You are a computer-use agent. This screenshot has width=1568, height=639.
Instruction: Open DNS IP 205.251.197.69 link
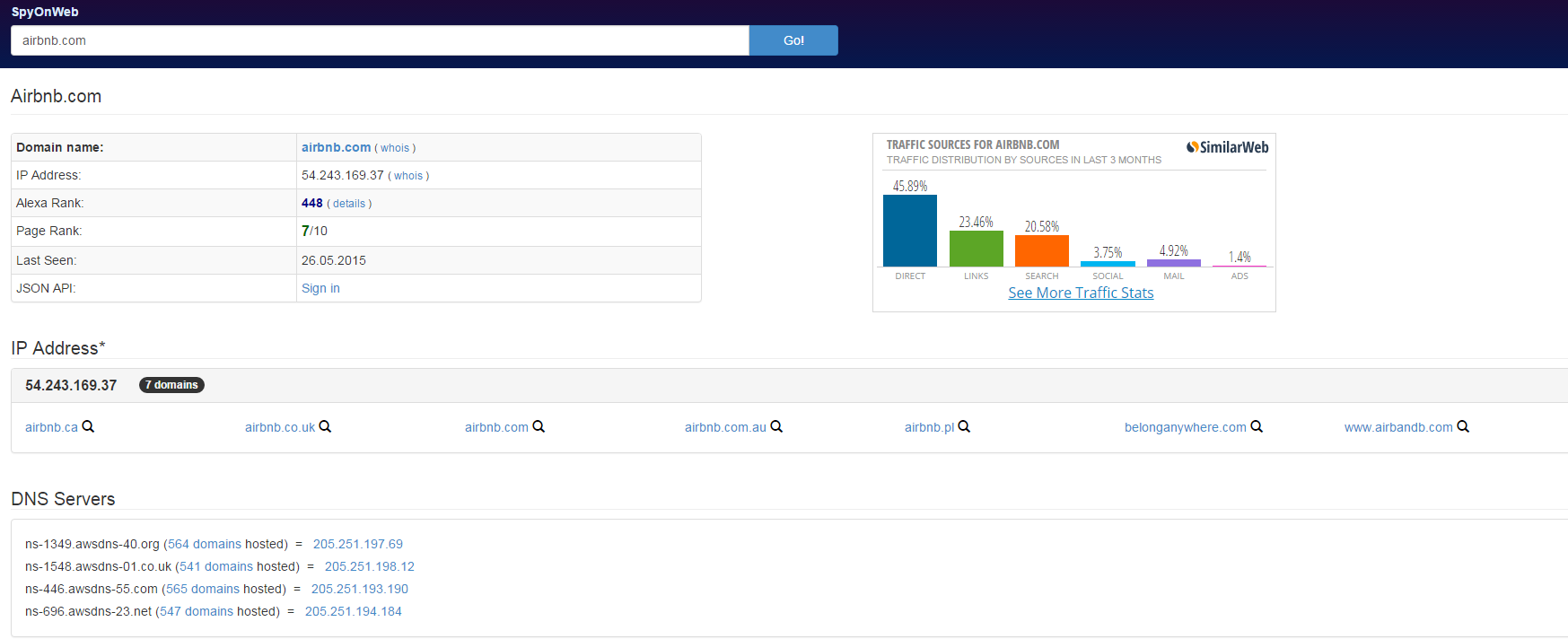(358, 544)
